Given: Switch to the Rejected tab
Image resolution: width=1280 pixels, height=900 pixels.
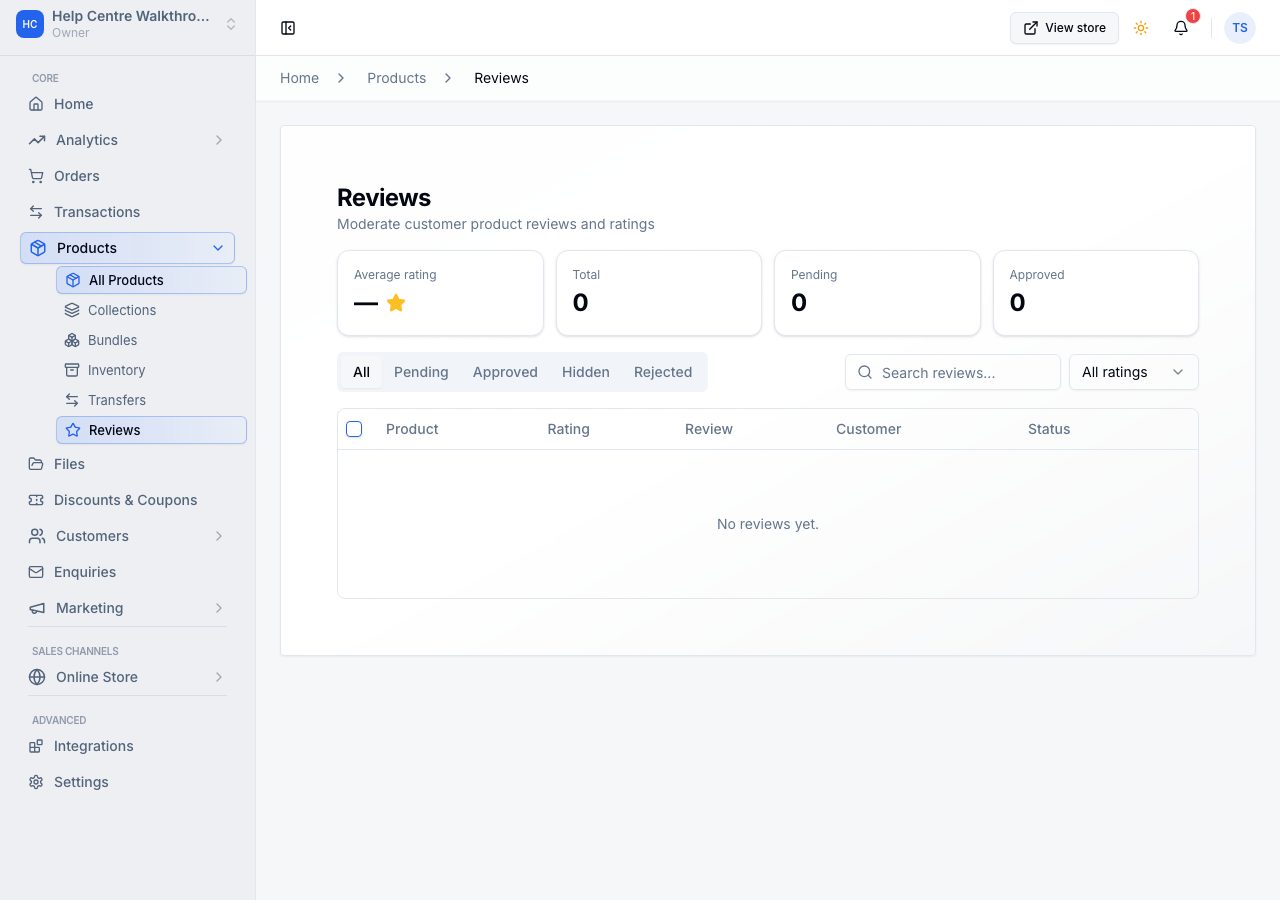Looking at the screenshot, I should tap(663, 372).
